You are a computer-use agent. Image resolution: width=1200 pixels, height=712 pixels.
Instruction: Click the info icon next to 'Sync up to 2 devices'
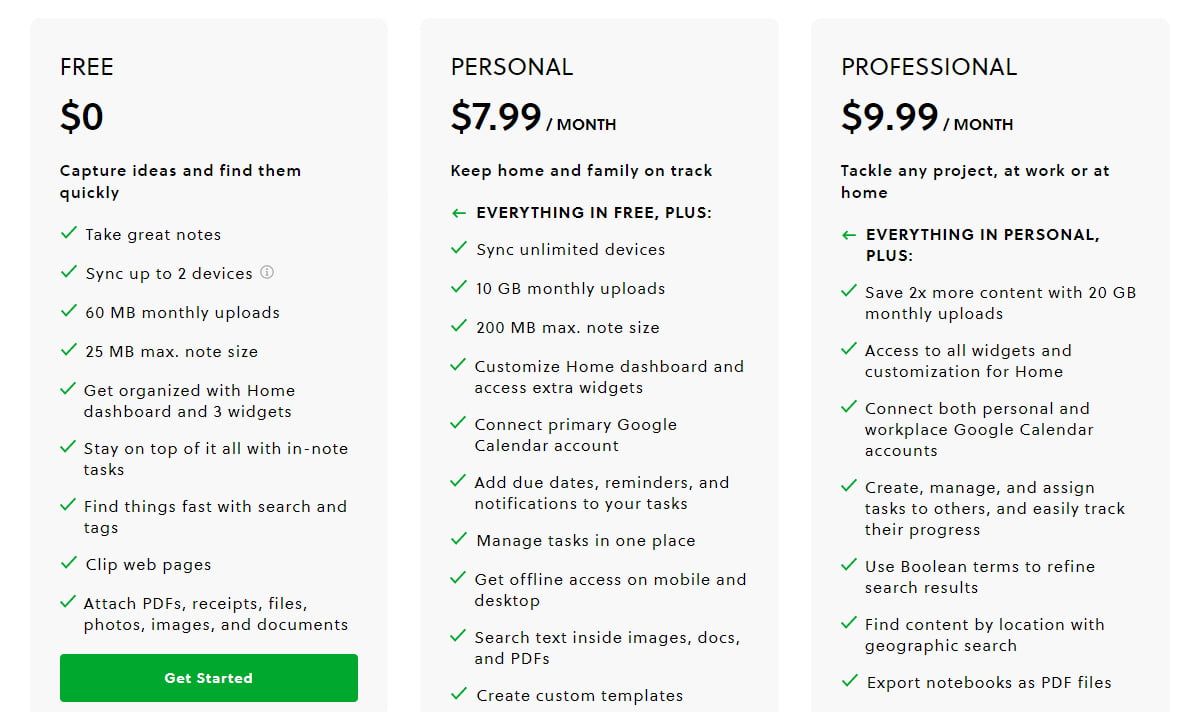coord(267,272)
